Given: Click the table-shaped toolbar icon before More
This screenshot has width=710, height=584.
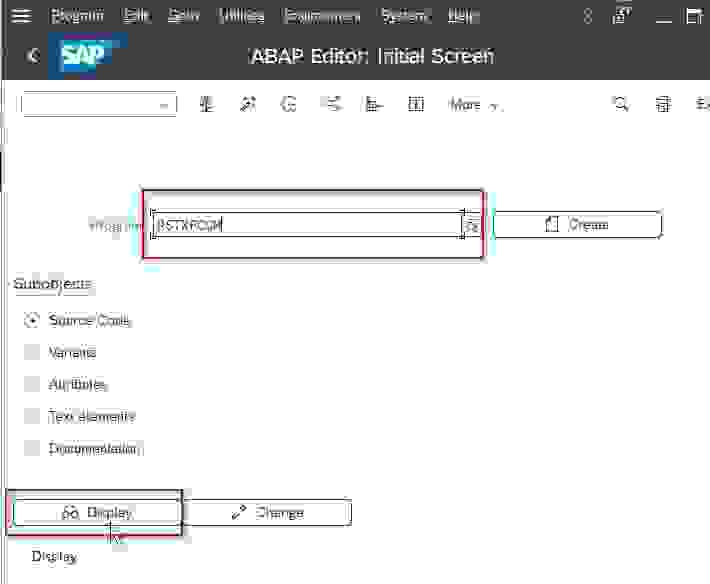Looking at the screenshot, I should point(416,105).
